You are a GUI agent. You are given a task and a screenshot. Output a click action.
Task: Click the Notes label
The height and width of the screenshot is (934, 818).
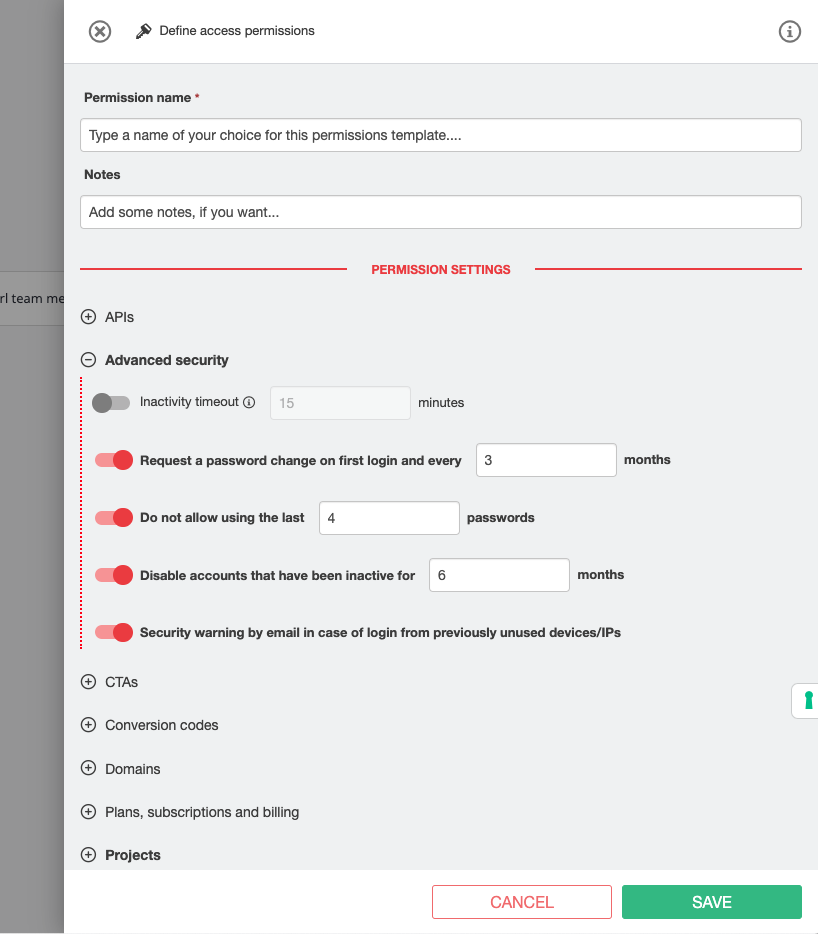(102, 175)
